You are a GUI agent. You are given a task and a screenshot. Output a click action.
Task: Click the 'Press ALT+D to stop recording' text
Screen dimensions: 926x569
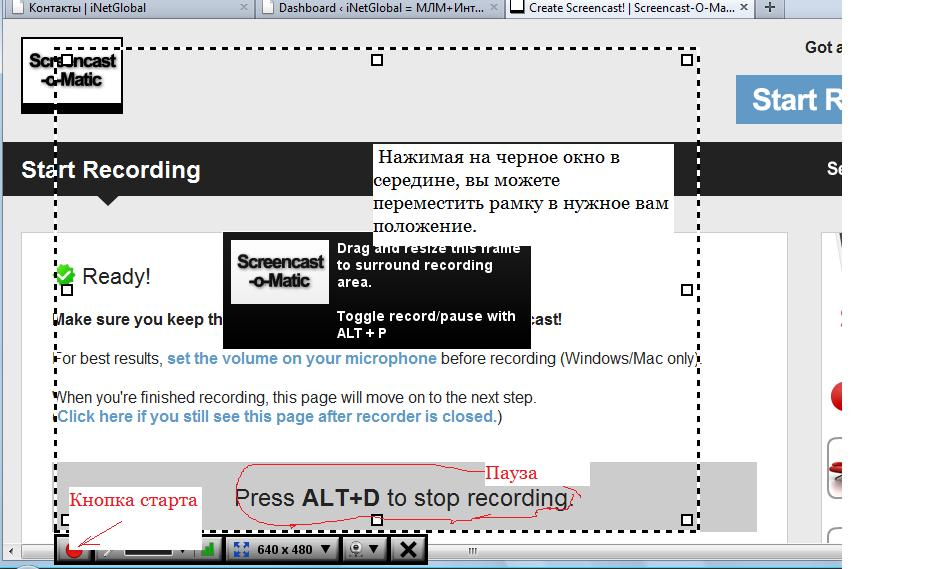click(403, 498)
